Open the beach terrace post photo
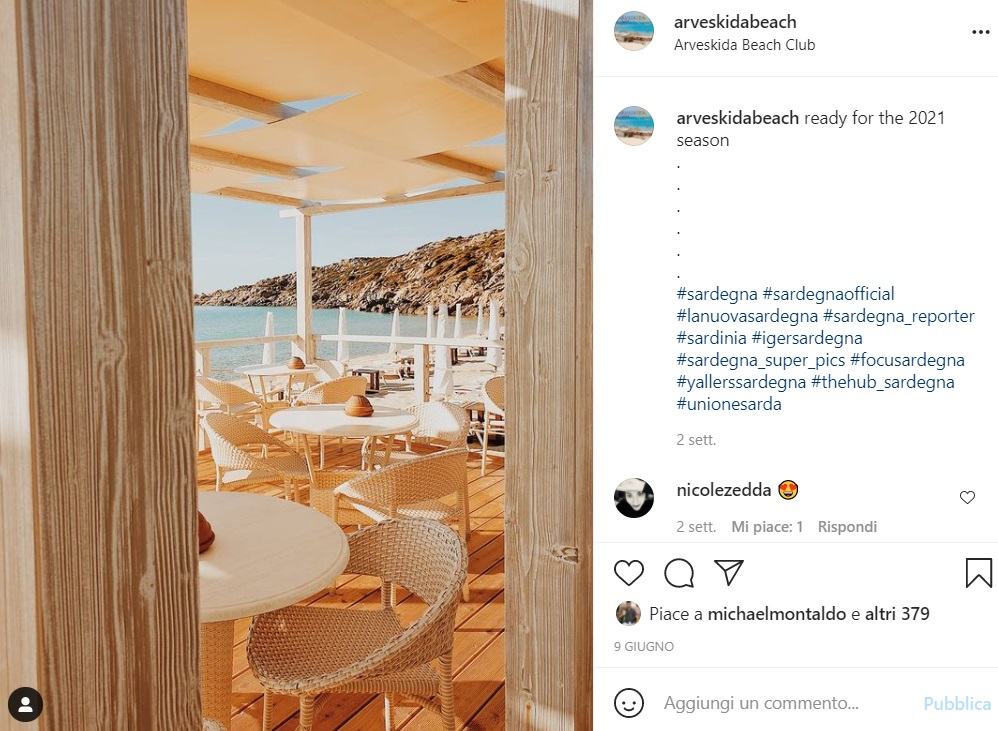Viewport: 998px width, 731px height. pyautogui.click(x=296, y=365)
